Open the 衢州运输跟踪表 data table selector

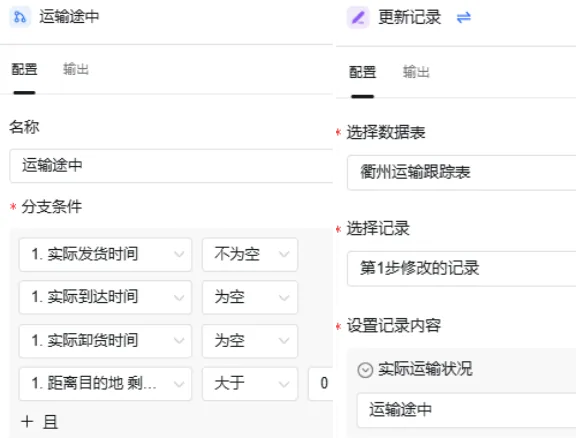point(462,172)
